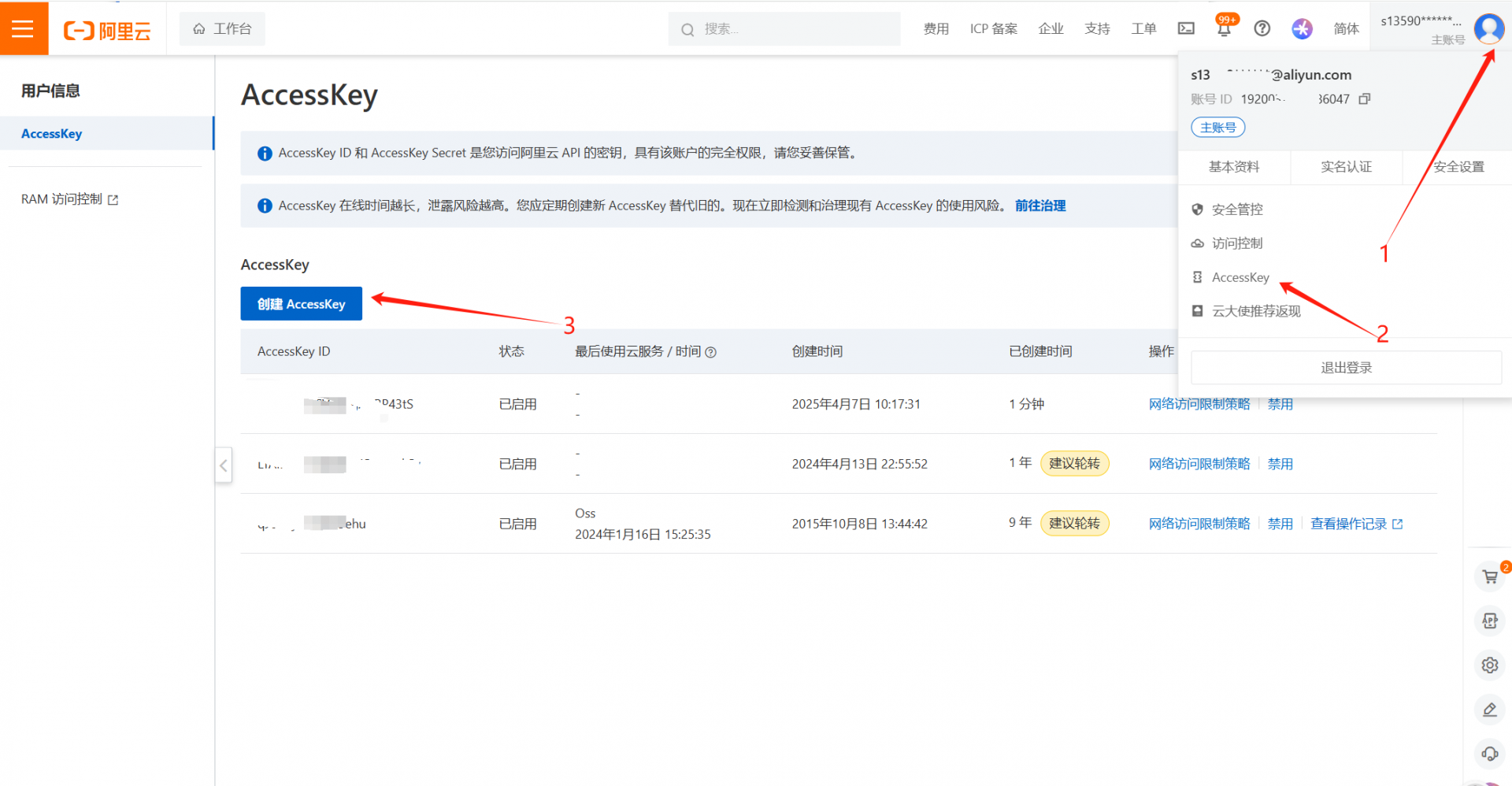1512x786 pixels.
Task: Copy the account ID with the copy icon
Action: coord(1365,99)
